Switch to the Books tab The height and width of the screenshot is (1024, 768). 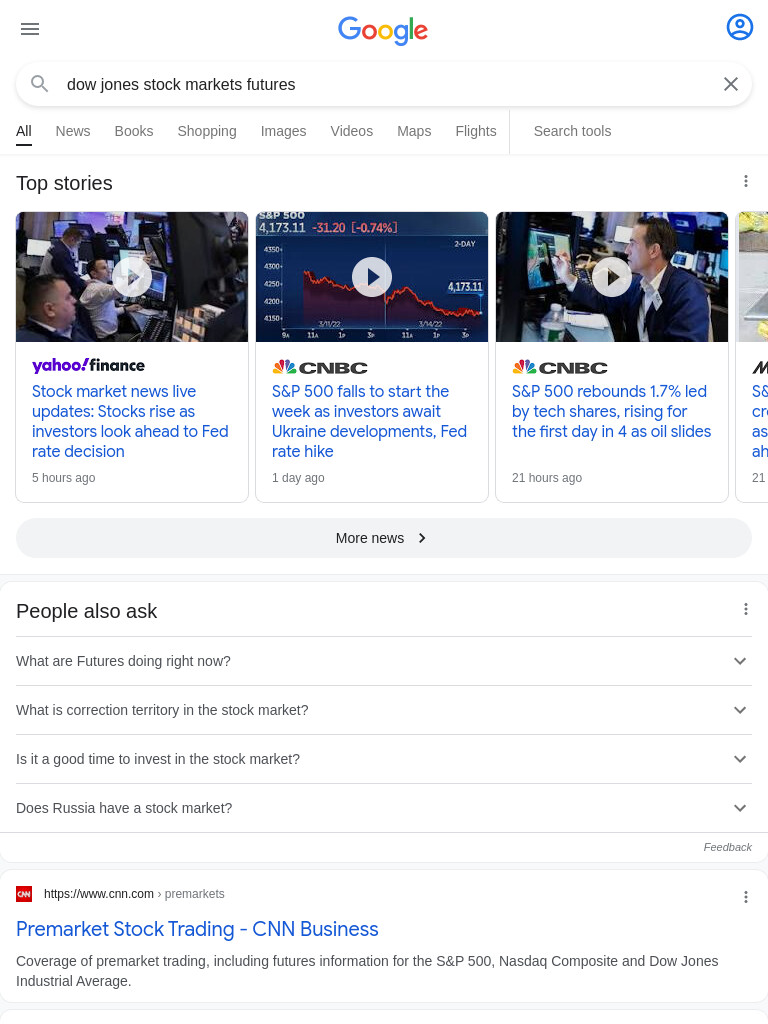134,131
